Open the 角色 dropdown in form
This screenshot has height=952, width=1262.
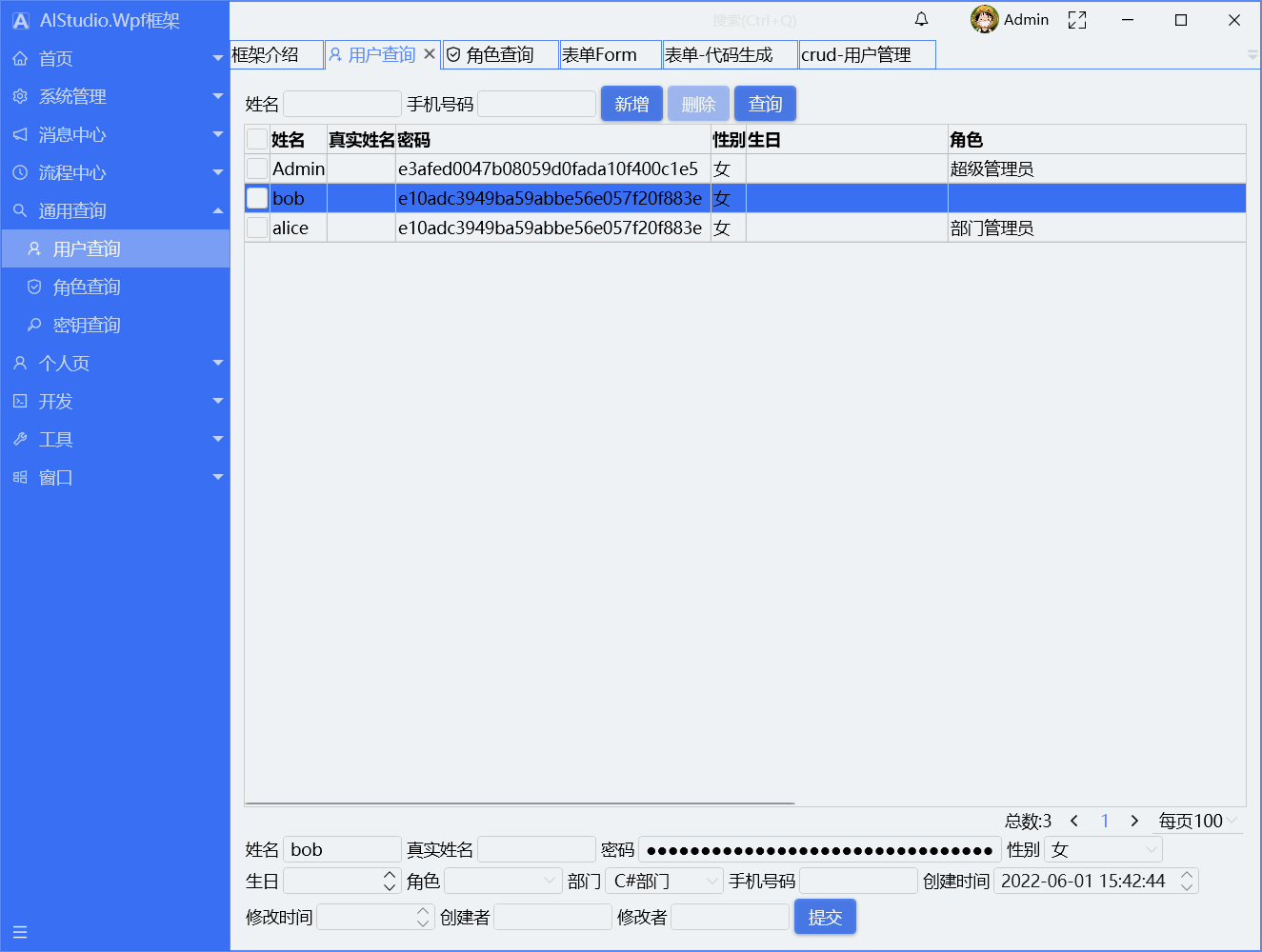pyautogui.click(x=503, y=881)
